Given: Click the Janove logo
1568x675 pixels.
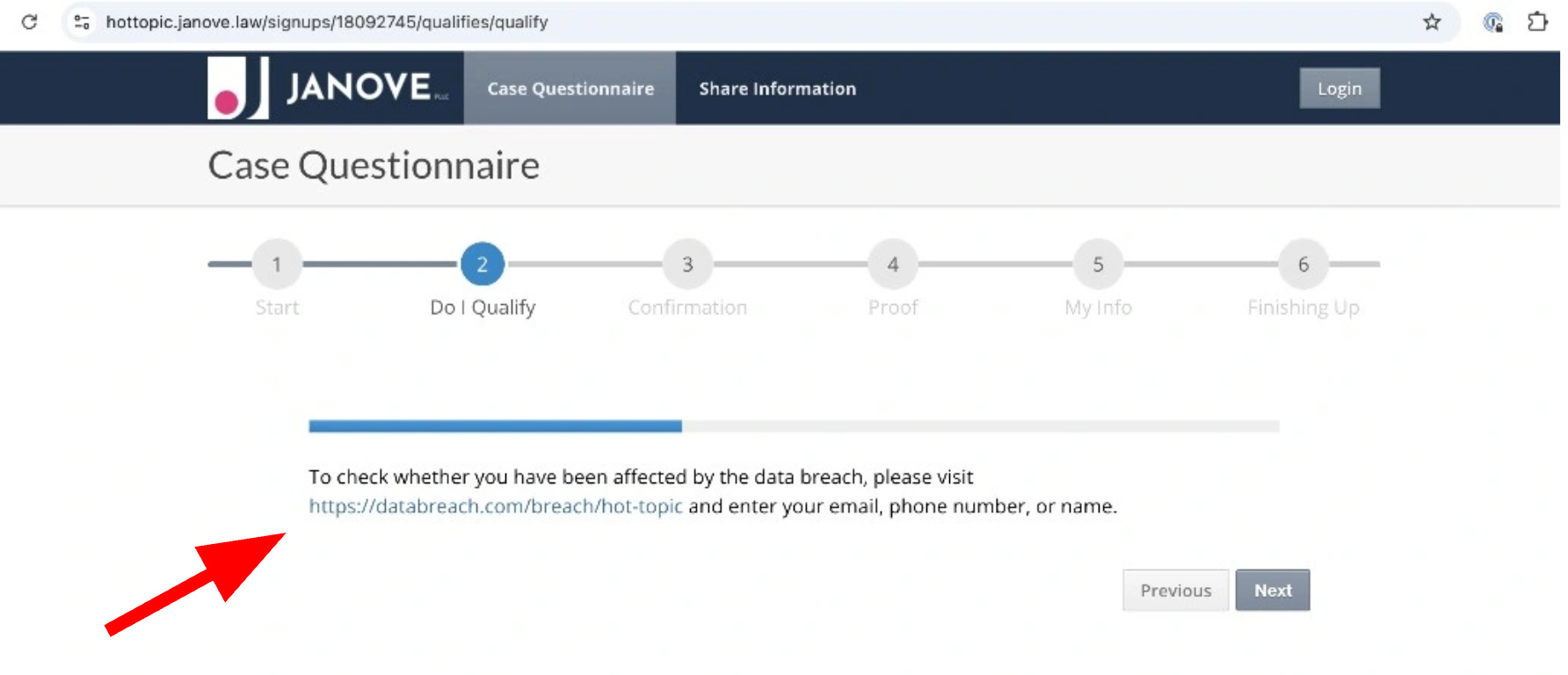Looking at the screenshot, I should click(328, 87).
